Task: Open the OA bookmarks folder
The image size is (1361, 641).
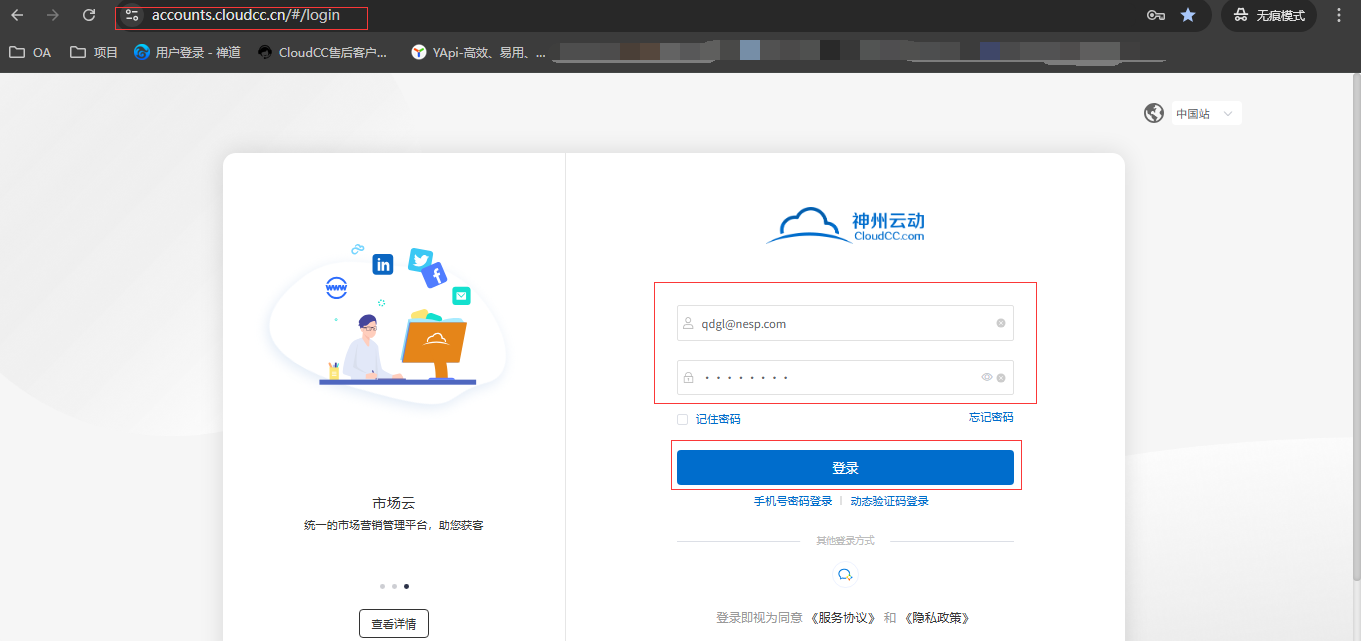Action: pyautogui.click(x=30, y=52)
